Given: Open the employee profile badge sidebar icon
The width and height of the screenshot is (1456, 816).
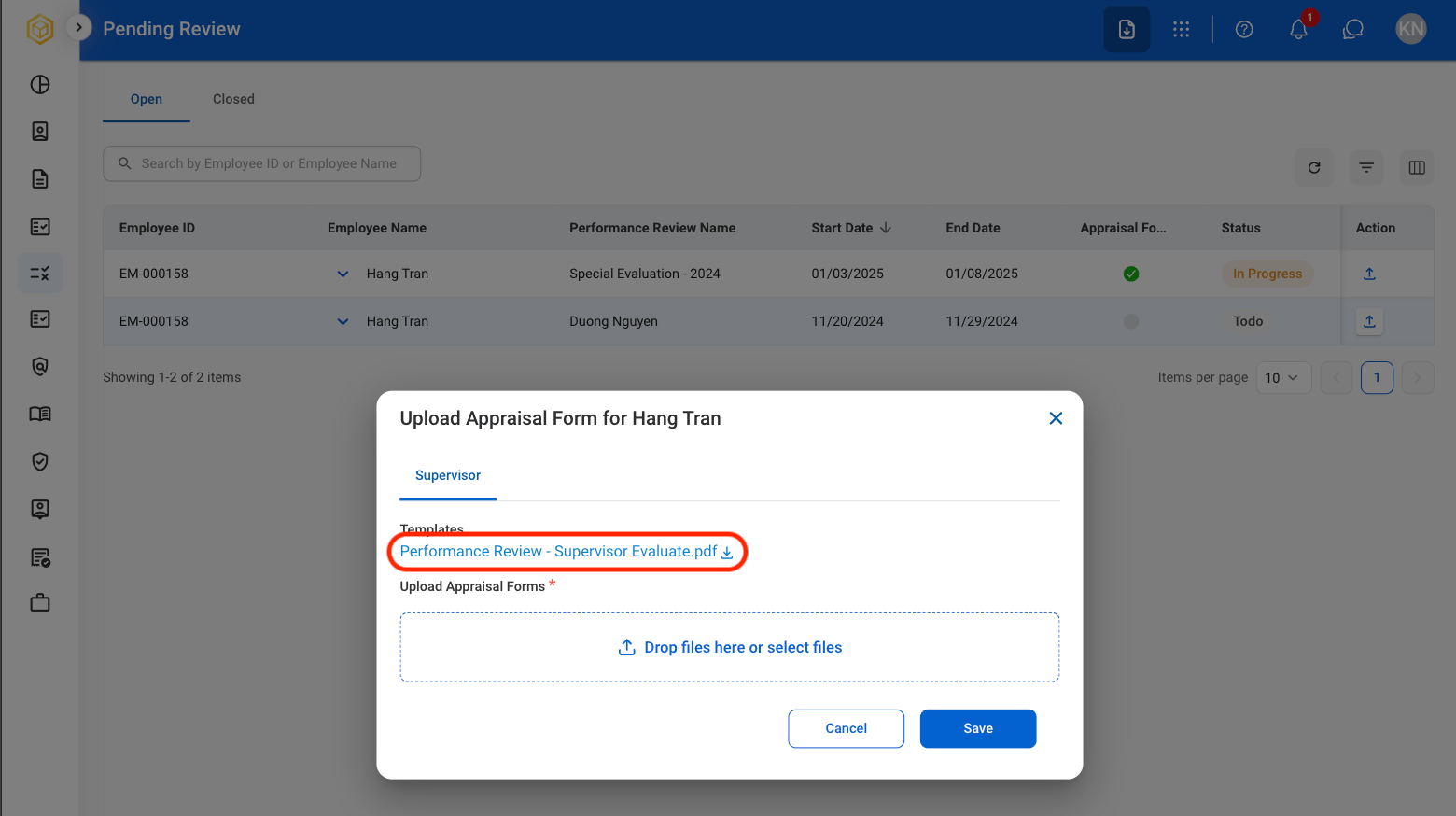Looking at the screenshot, I should 40,132.
